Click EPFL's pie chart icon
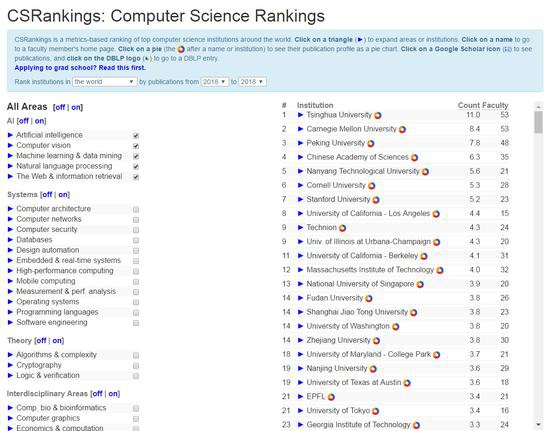Image resolution: width=550 pixels, height=431 pixels. click(x=331, y=397)
